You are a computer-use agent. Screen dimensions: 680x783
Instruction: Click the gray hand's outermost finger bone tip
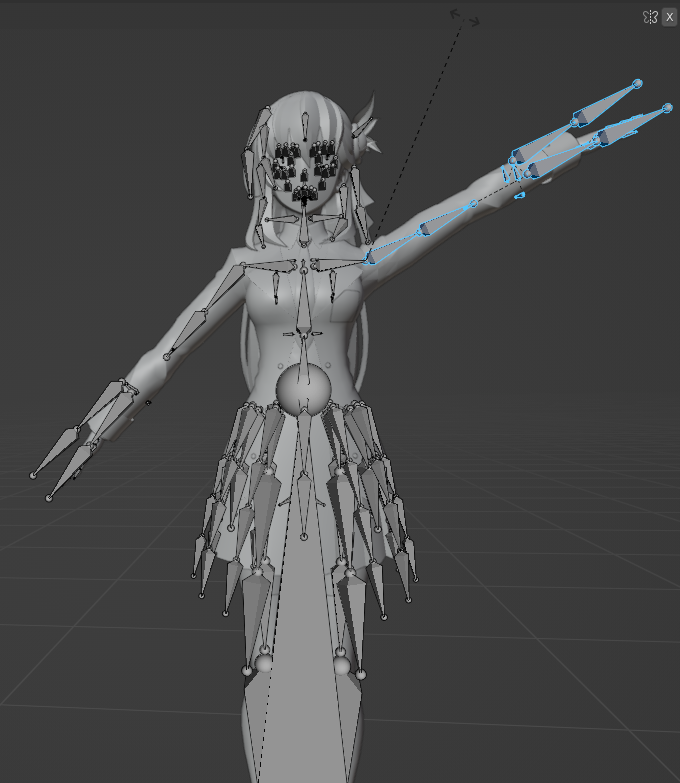[x=33, y=474]
